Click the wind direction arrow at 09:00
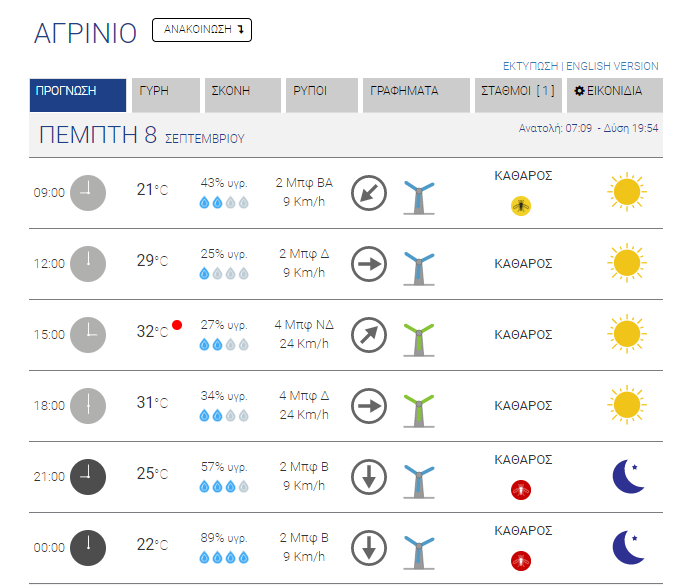Screen dimensions: 675x585 (x=369, y=193)
